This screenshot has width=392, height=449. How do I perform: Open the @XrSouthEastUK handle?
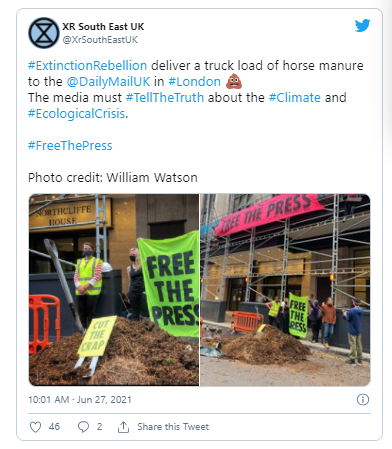100,40
